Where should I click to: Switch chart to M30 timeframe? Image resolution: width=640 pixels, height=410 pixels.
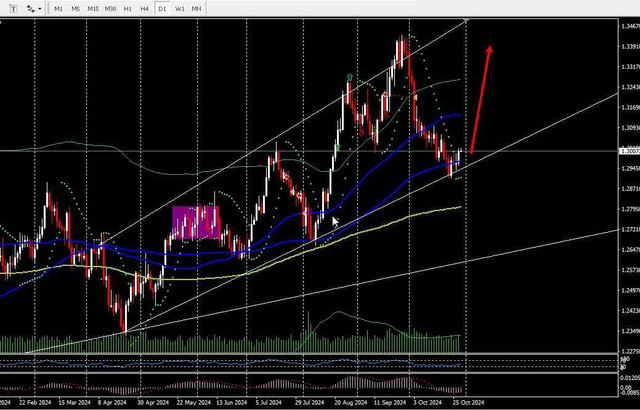click(110, 9)
